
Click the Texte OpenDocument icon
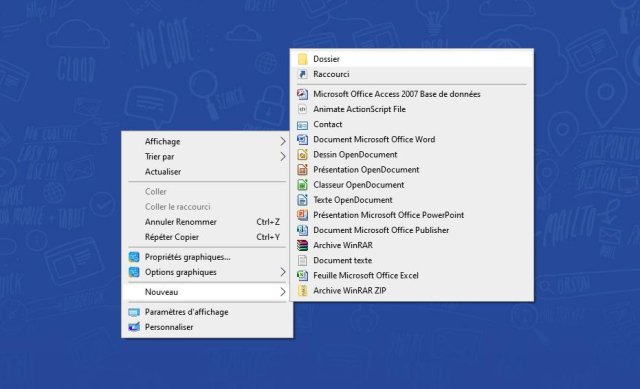(x=302, y=200)
